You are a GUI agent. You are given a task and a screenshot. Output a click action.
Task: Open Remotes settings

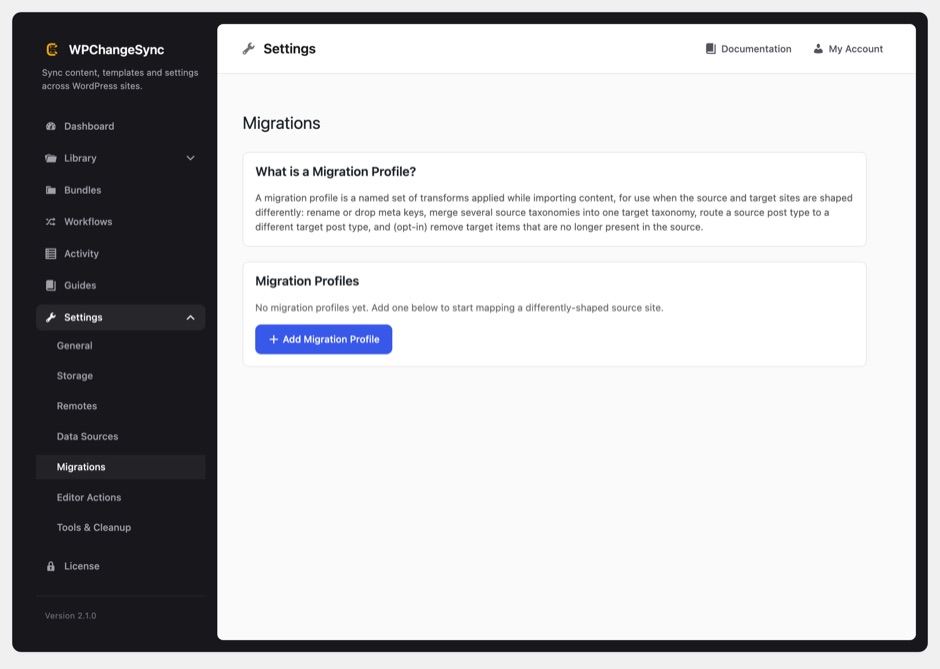[120, 406]
